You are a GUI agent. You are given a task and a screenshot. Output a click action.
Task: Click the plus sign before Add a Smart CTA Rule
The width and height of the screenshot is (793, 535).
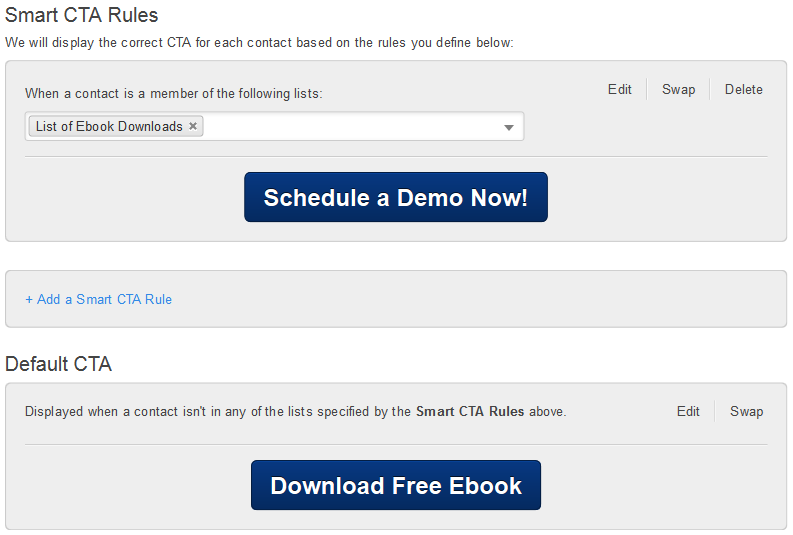(29, 299)
